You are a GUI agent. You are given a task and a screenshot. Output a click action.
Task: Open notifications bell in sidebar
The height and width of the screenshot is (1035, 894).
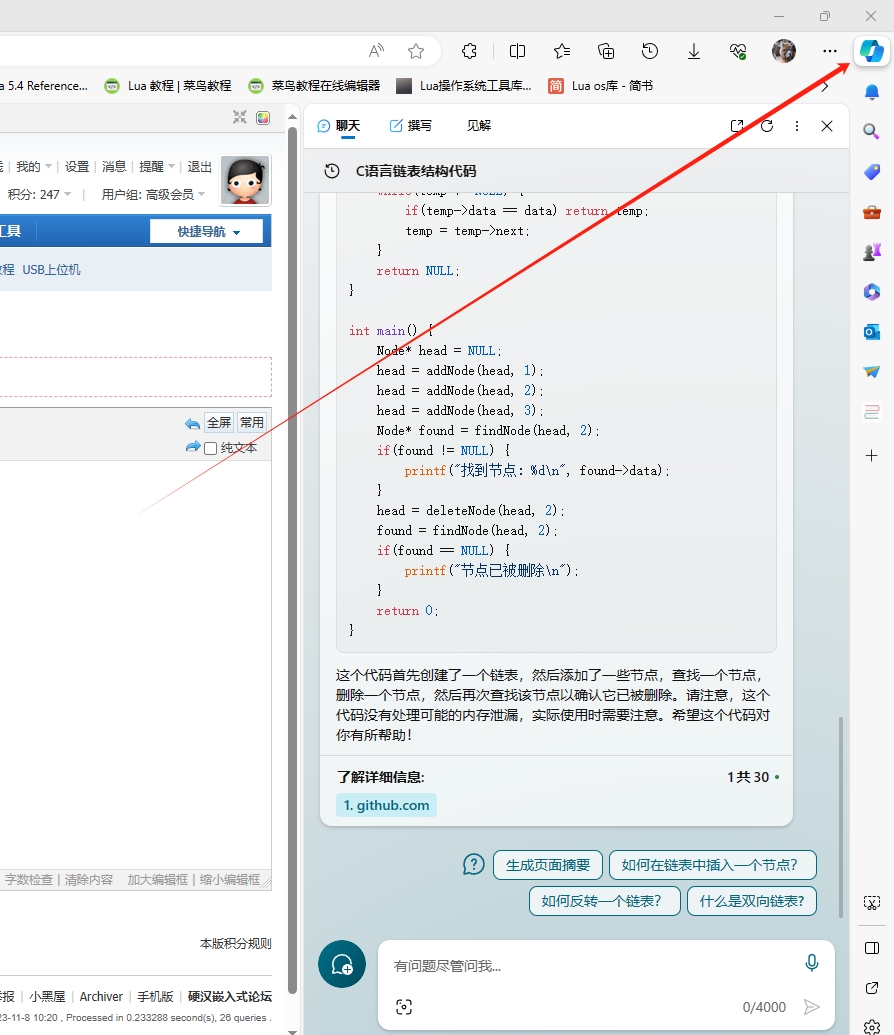point(872,92)
